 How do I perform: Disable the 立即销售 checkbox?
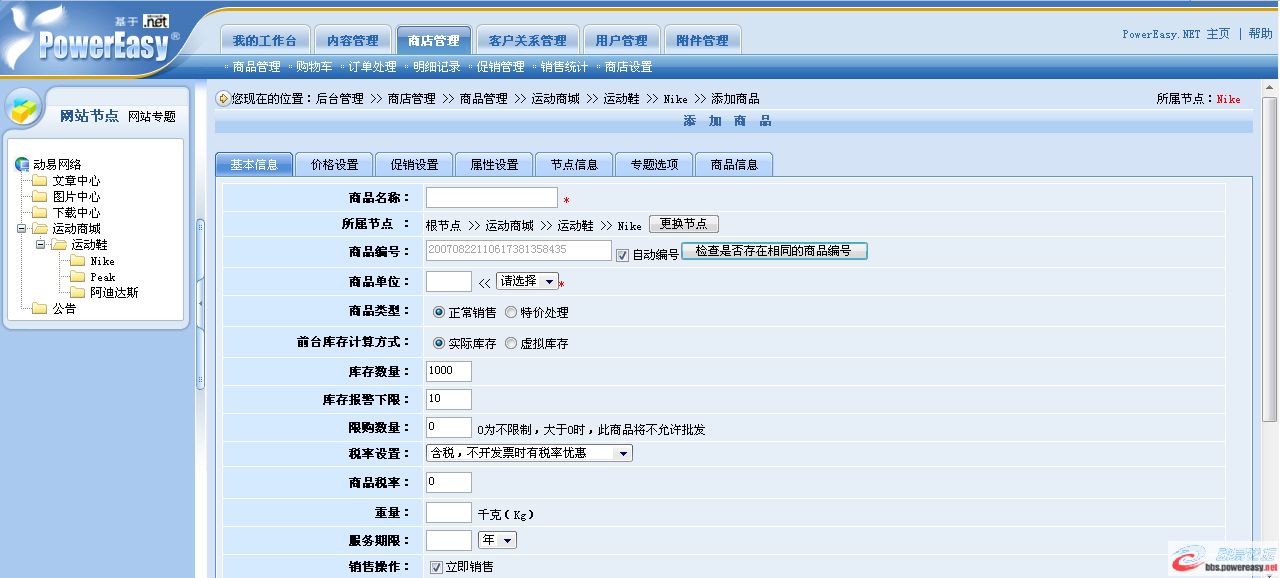coord(437,568)
